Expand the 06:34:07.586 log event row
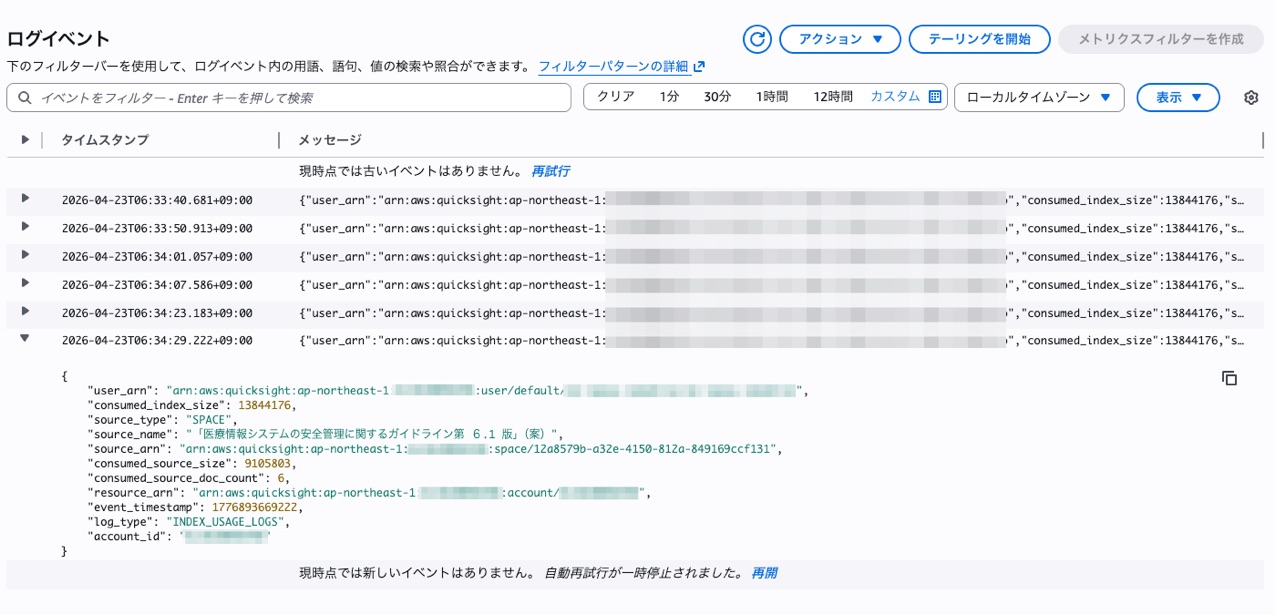1276x615 pixels. (x=25, y=283)
